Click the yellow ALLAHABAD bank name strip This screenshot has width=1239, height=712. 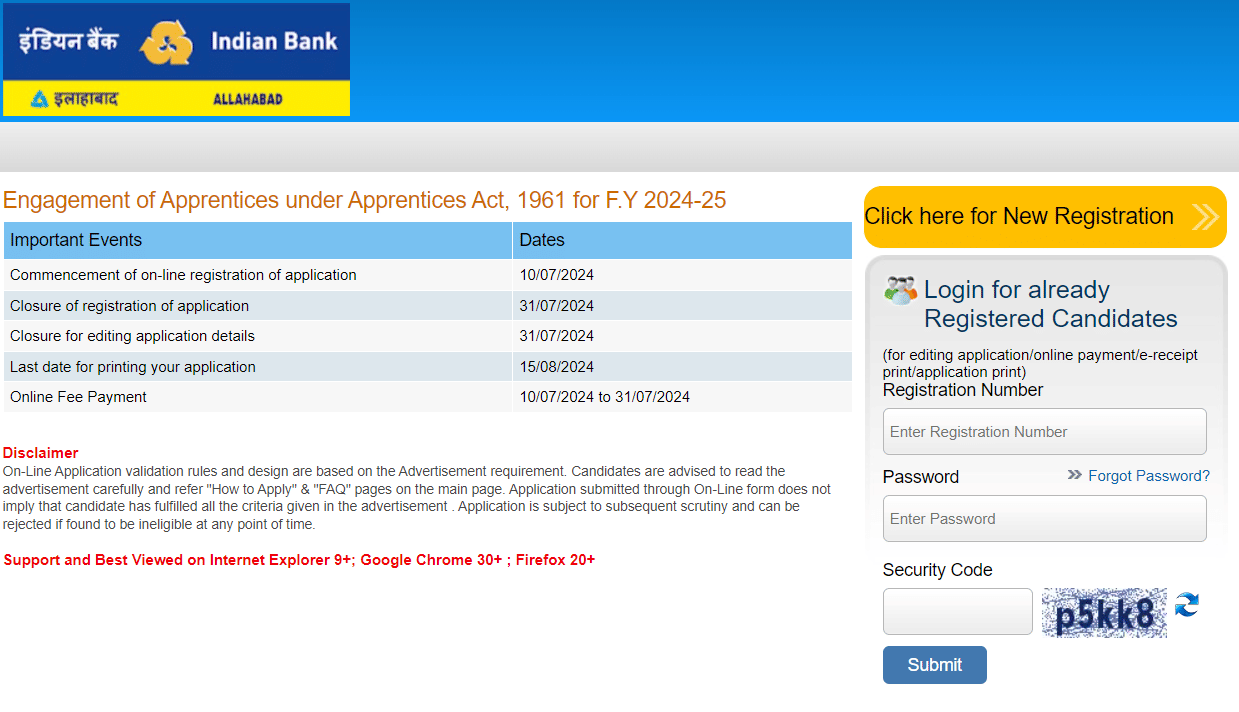pos(175,98)
